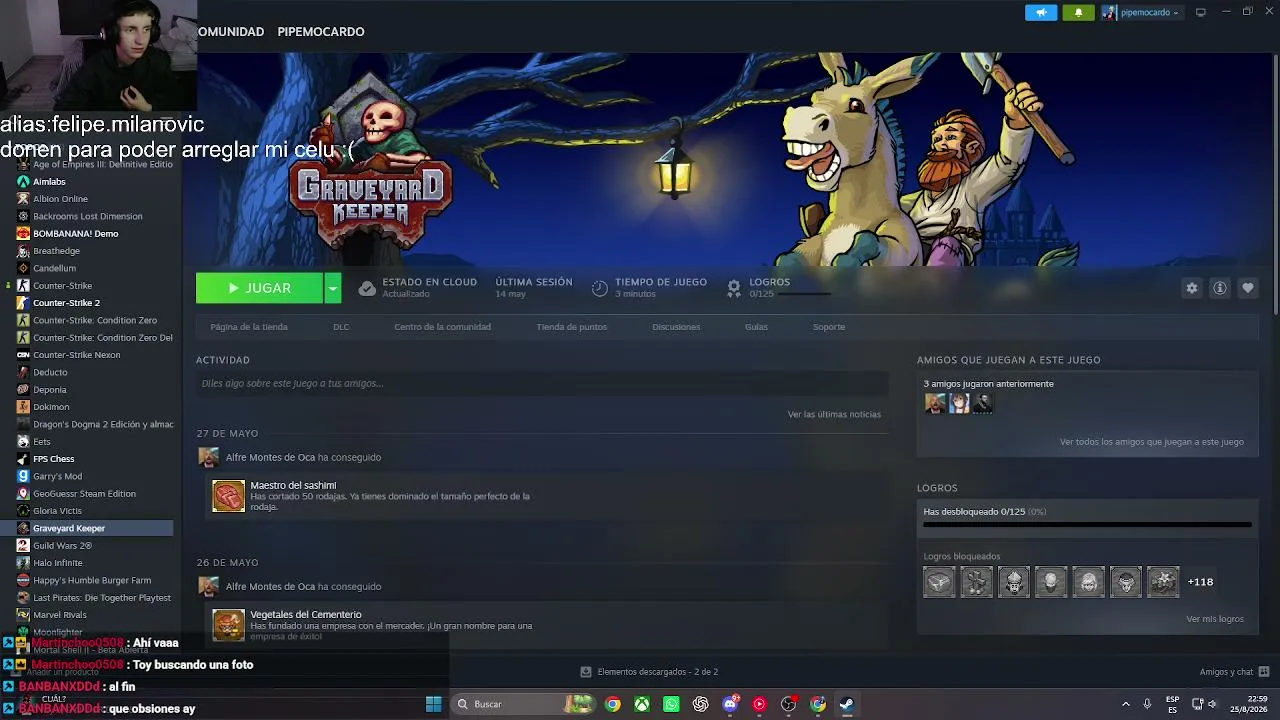Click Ver todos los amigos que juegan link

tap(1152, 442)
